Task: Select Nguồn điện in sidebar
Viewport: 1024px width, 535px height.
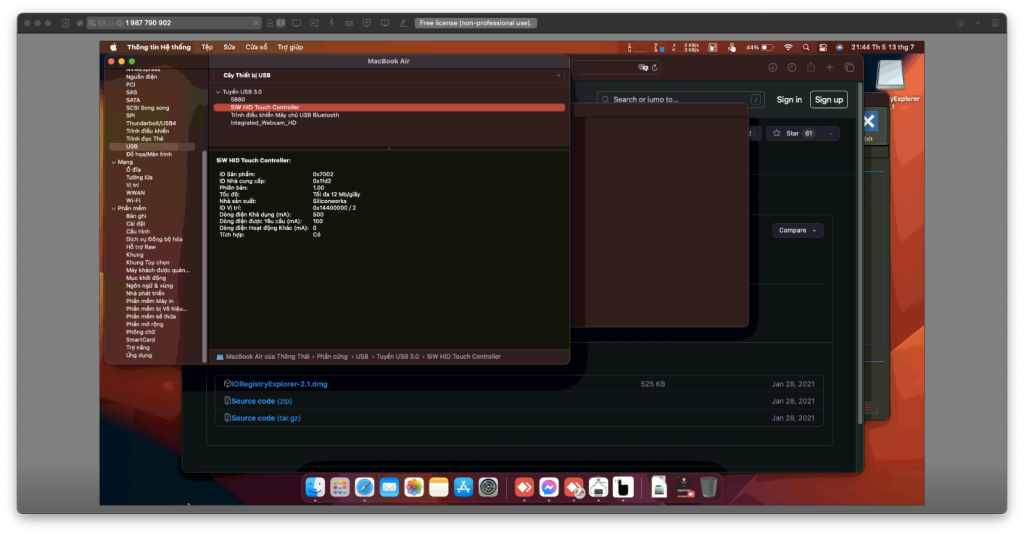Action: tap(142, 76)
